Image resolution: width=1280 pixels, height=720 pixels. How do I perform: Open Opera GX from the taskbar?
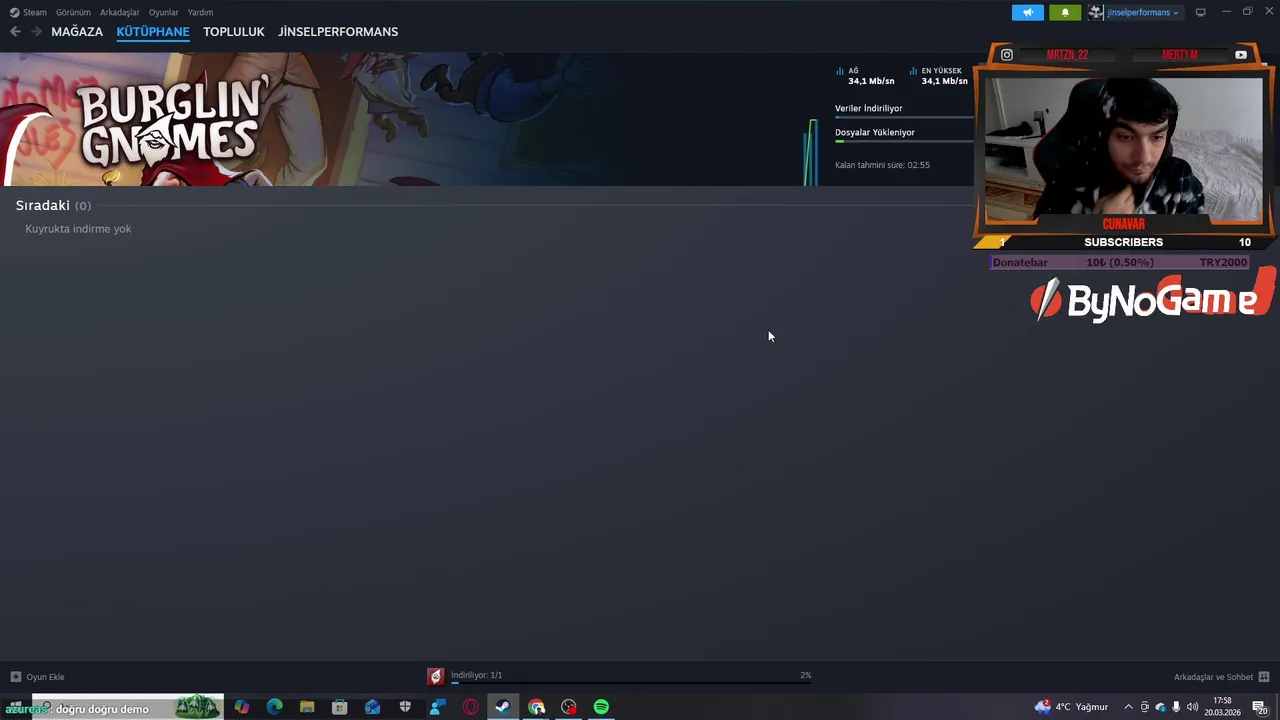[x=470, y=707]
